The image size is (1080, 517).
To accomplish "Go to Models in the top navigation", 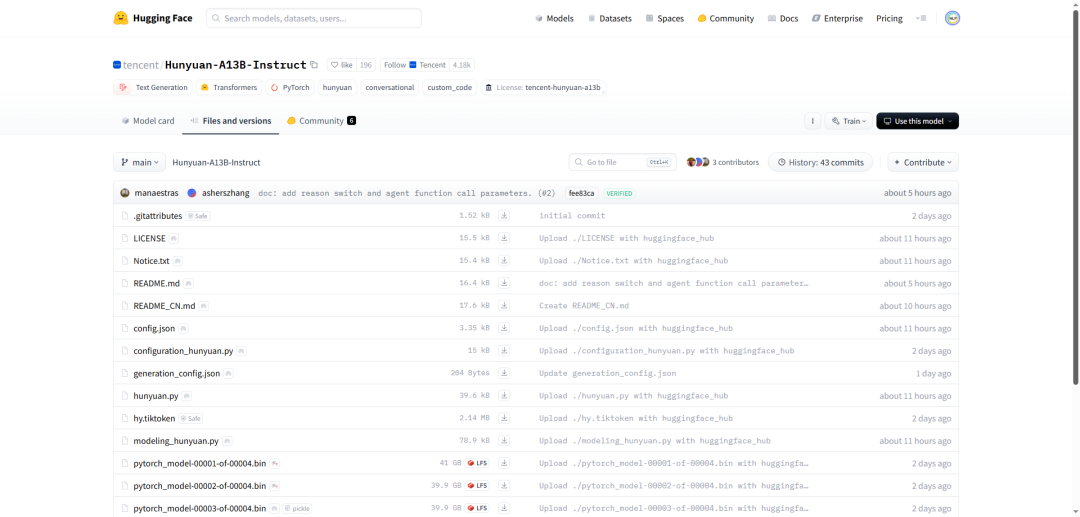I will click(554, 19).
